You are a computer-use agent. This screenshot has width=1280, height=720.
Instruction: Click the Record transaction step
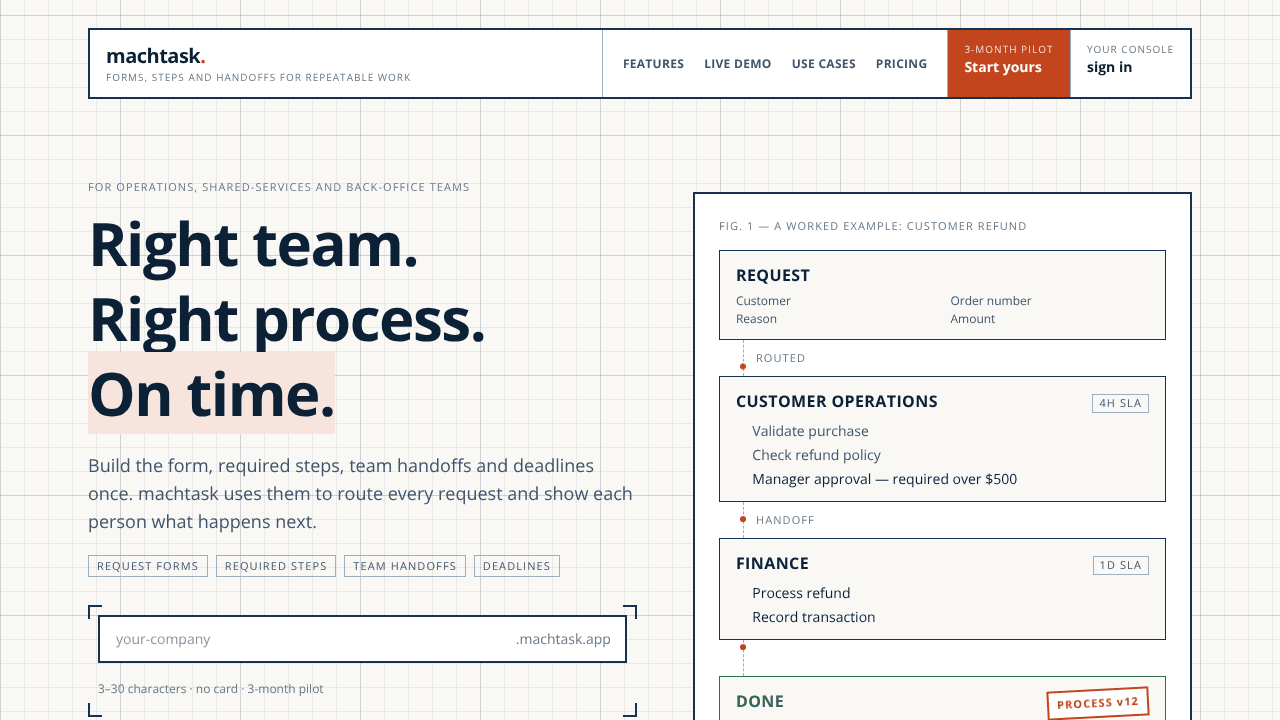814,617
